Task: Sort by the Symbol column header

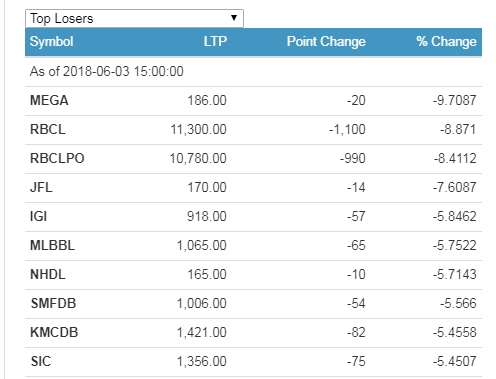Action: 52,42
